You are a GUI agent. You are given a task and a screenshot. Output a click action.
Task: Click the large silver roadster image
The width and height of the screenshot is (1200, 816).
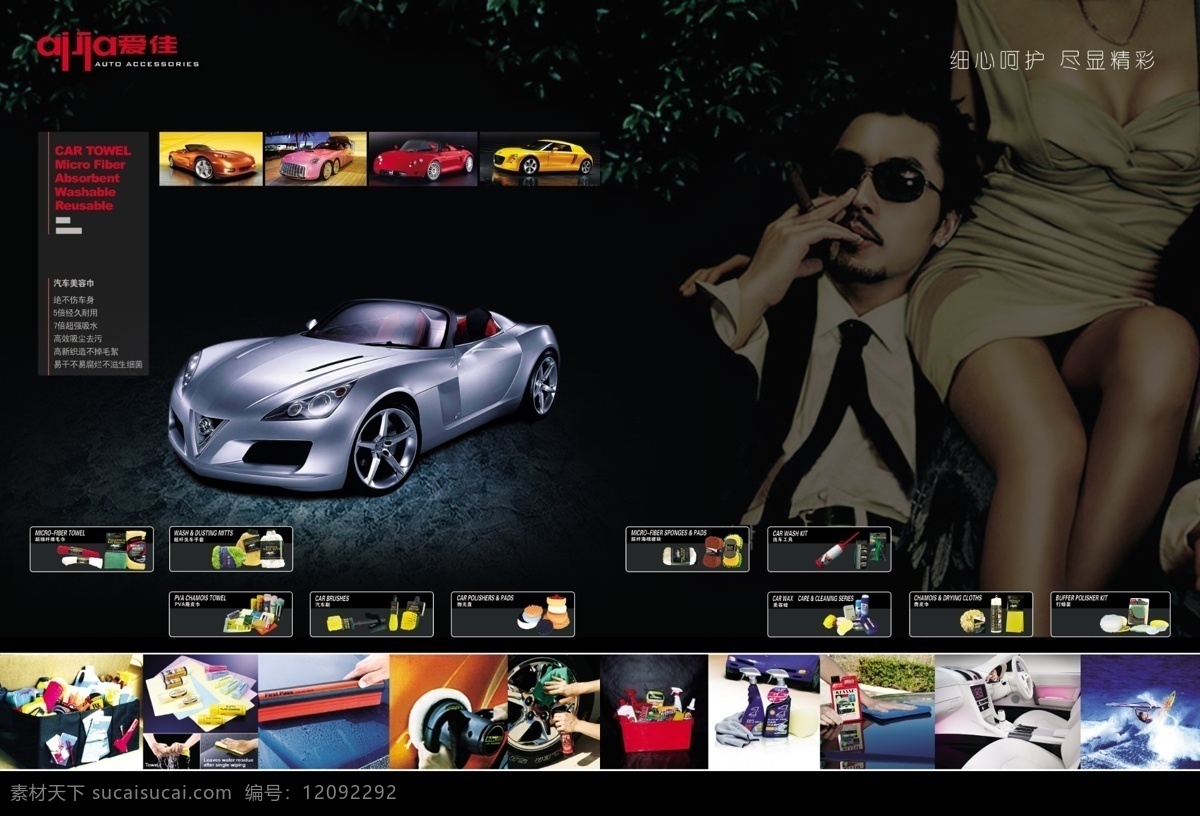click(x=364, y=395)
